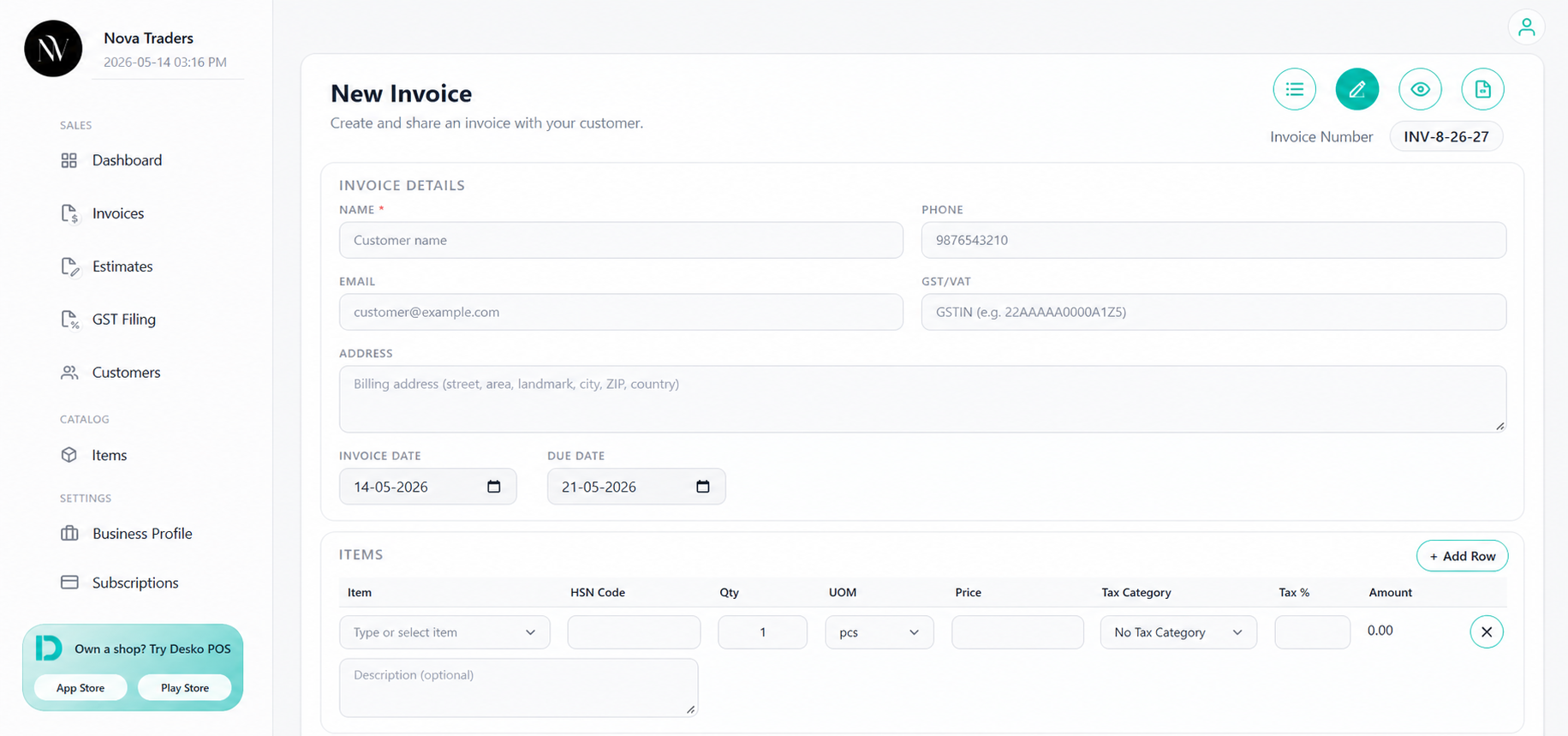Click the Tax % input field
The height and width of the screenshot is (736, 1568).
(x=1312, y=632)
